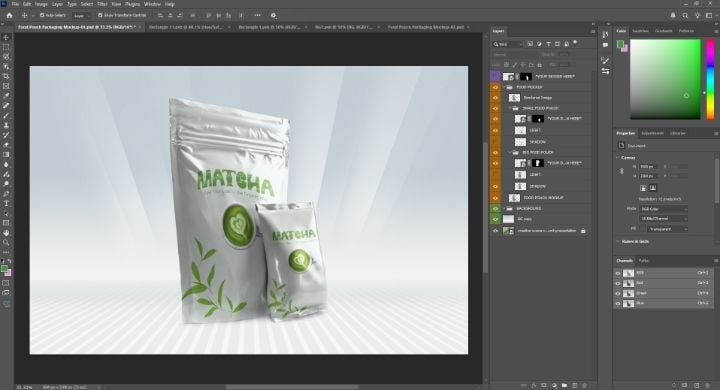Filter layers by type layers (T icon)
The height and width of the screenshot is (390, 720).
click(x=548, y=44)
